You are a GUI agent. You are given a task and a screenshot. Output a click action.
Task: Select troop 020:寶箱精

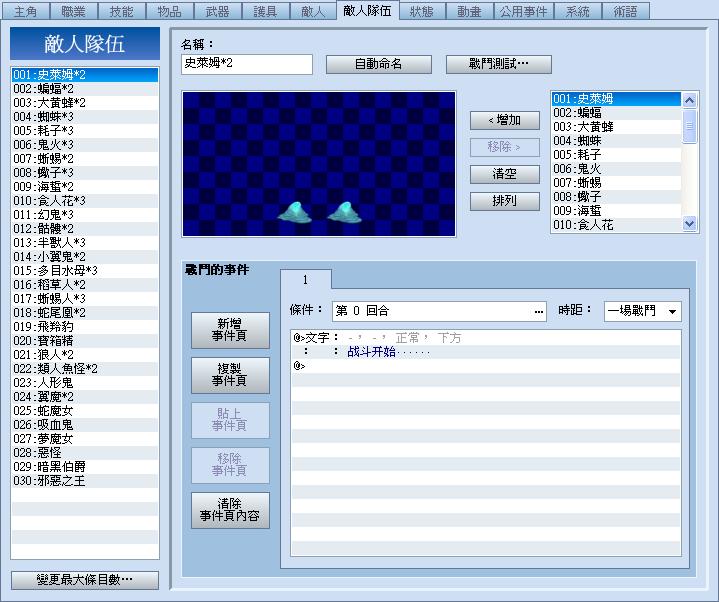tap(85, 341)
